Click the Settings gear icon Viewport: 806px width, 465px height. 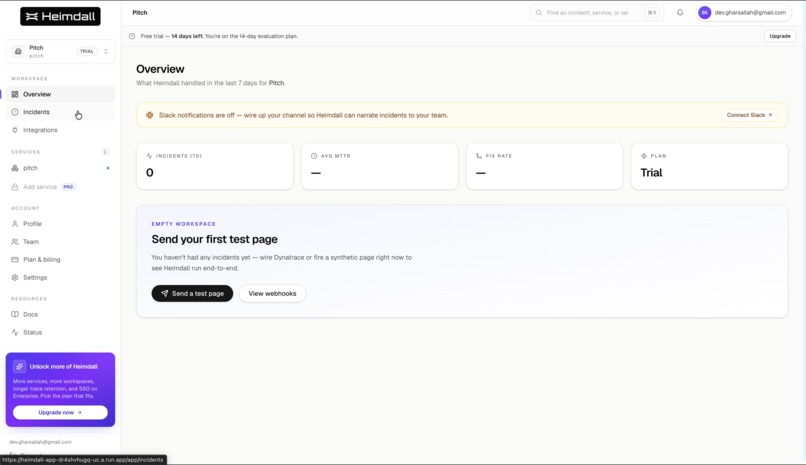point(15,277)
